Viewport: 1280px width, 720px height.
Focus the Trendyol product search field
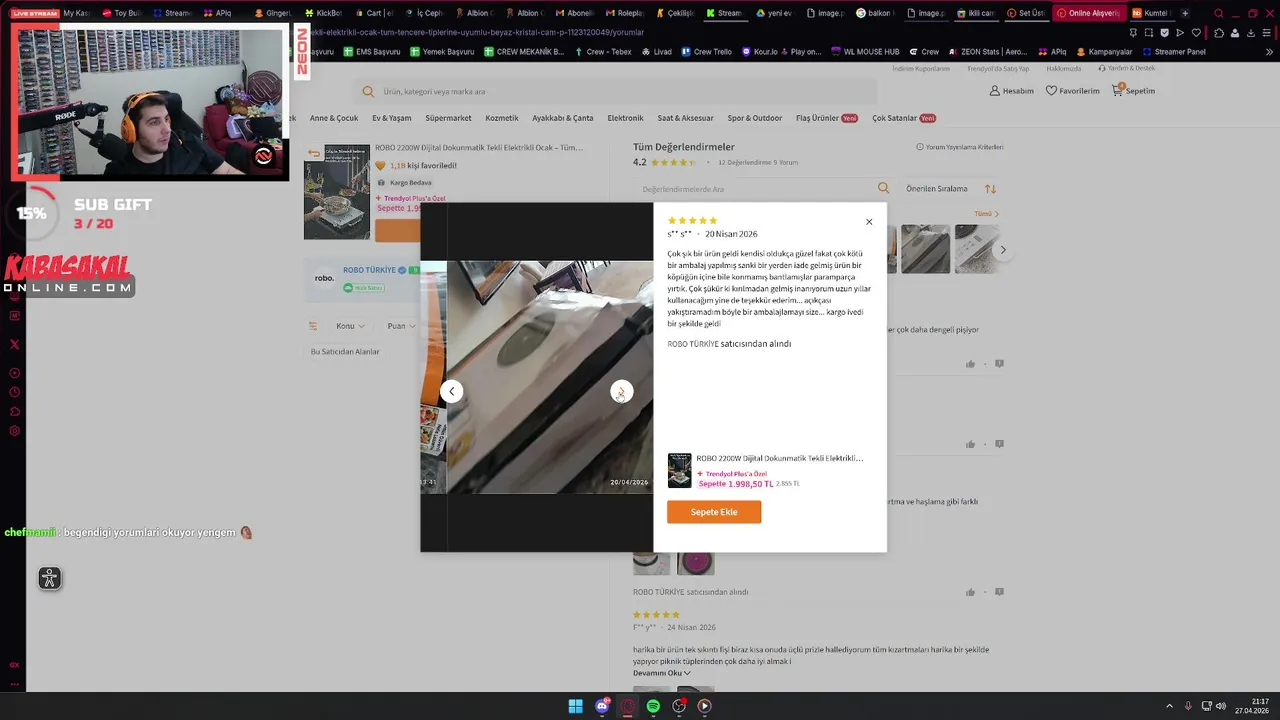point(615,92)
